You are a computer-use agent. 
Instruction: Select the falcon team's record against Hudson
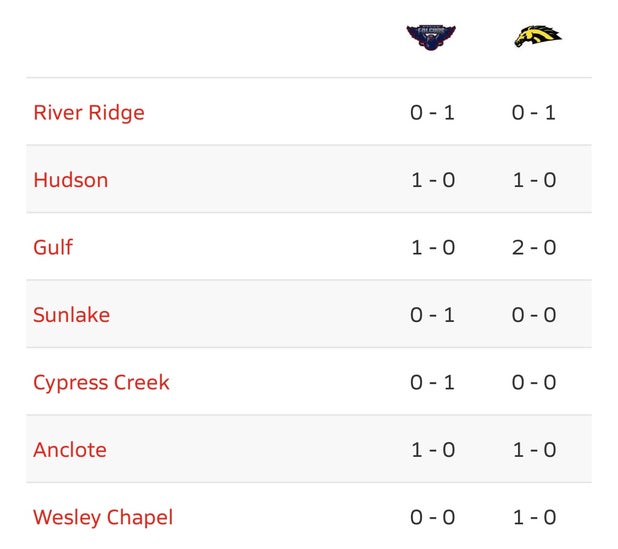(x=433, y=180)
